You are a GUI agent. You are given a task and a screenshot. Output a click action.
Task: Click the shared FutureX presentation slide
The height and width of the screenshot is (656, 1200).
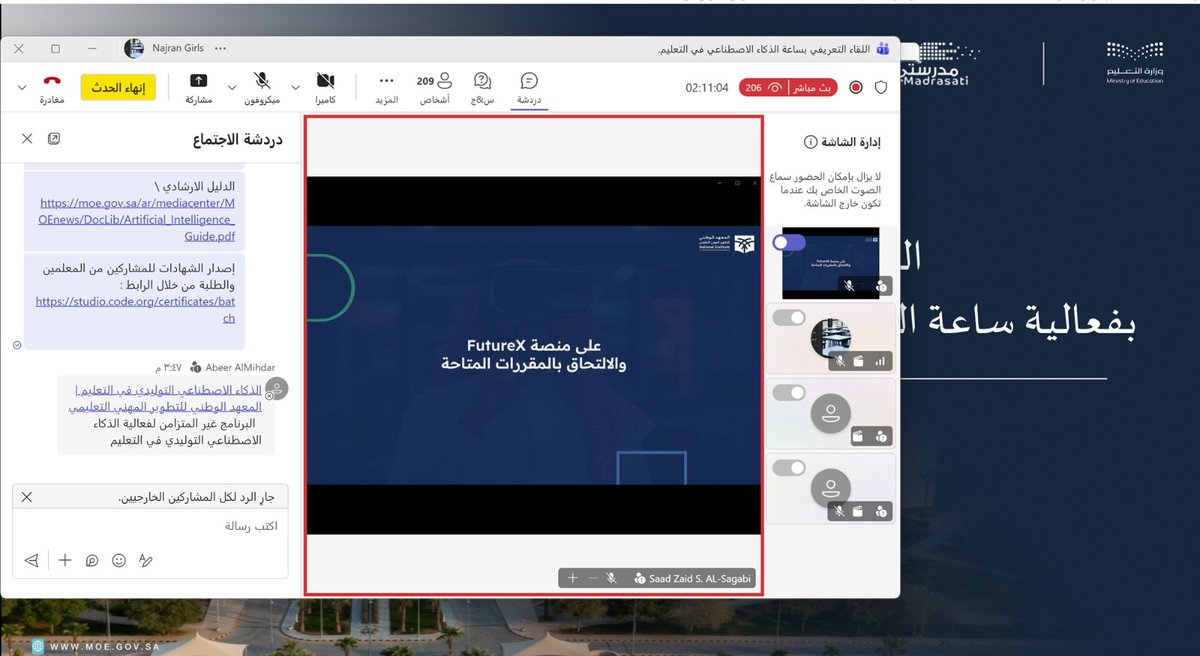click(x=534, y=356)
